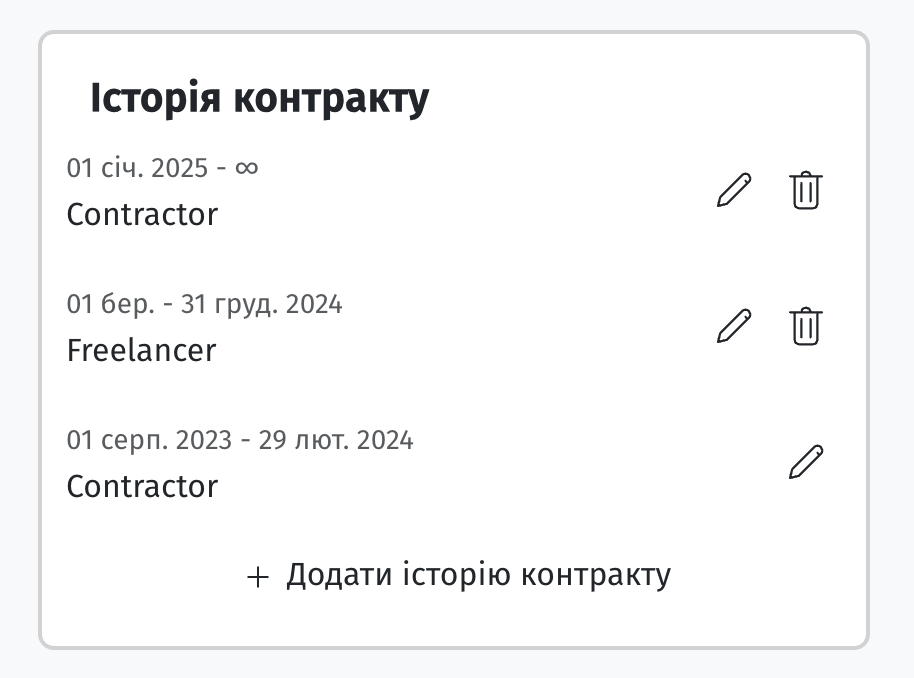
Task: Select the Contractor label under 01 січ. 2025
Action: (142, 215)
